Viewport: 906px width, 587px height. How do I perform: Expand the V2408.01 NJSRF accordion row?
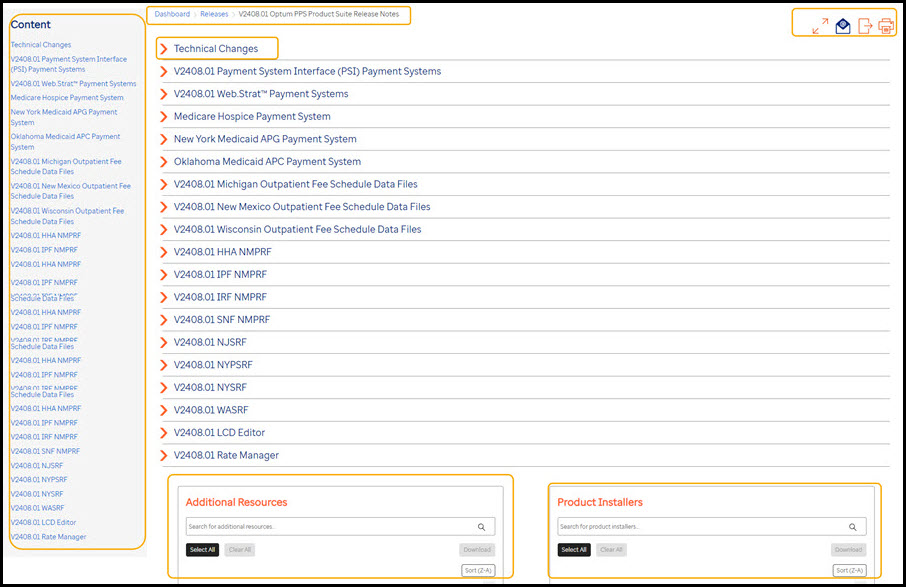click(x=525, y=342)
